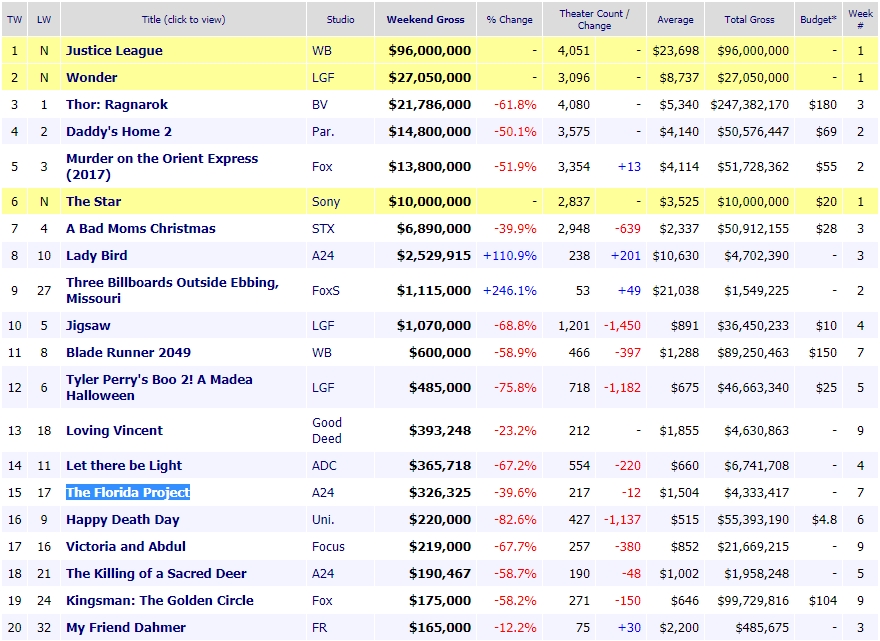Click LGF studio in Wonder row

tap(323, 77)
